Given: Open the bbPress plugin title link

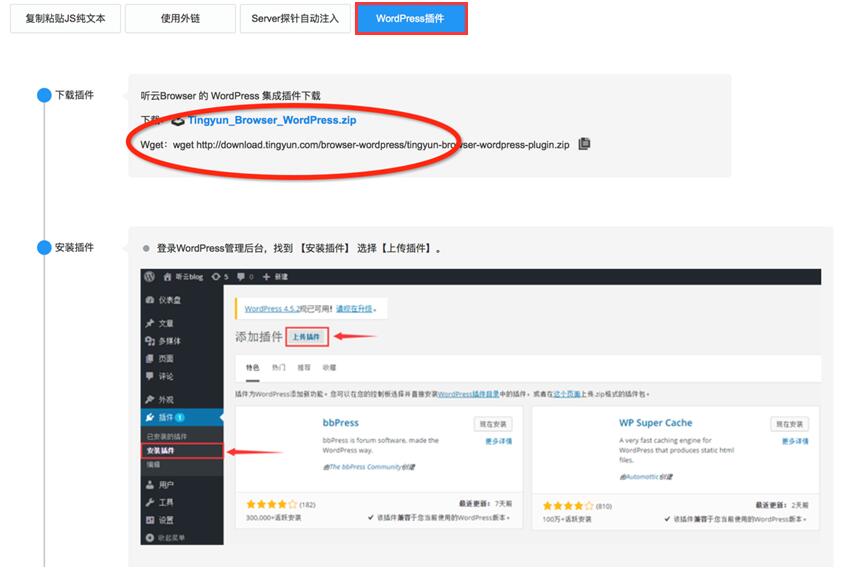Looking at the screenshot, I should [x=340, y=423].
